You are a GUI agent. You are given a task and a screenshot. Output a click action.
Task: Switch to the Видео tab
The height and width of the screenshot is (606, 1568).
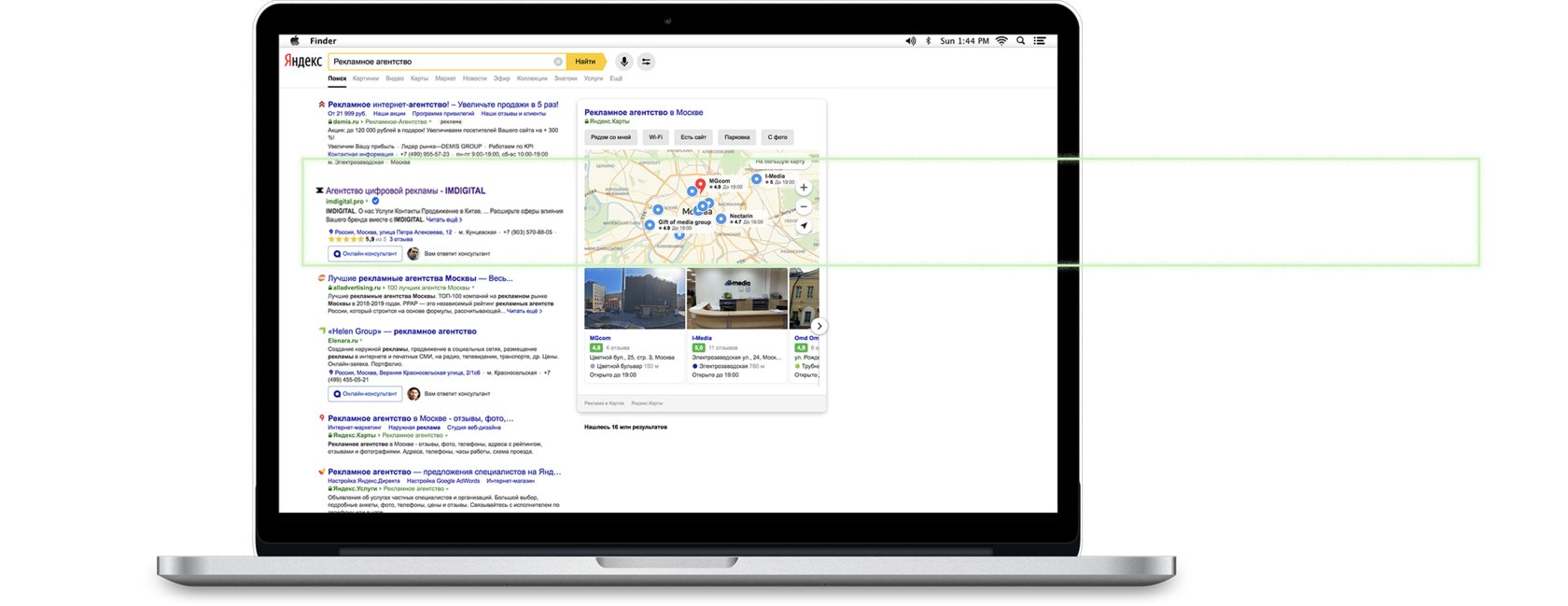(395, 78)
